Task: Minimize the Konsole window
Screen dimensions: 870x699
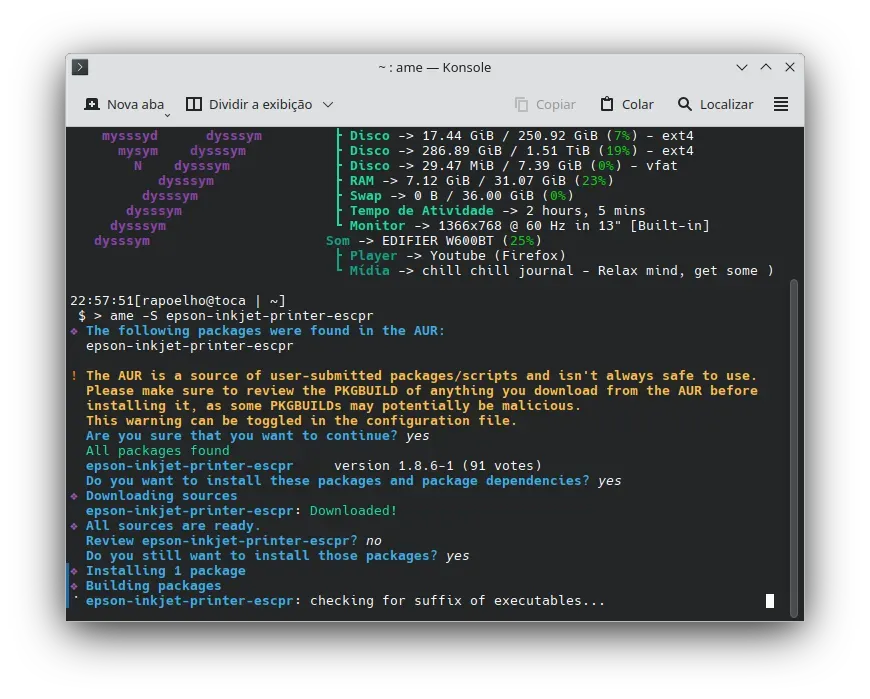Action: click(x=742, y=67)
